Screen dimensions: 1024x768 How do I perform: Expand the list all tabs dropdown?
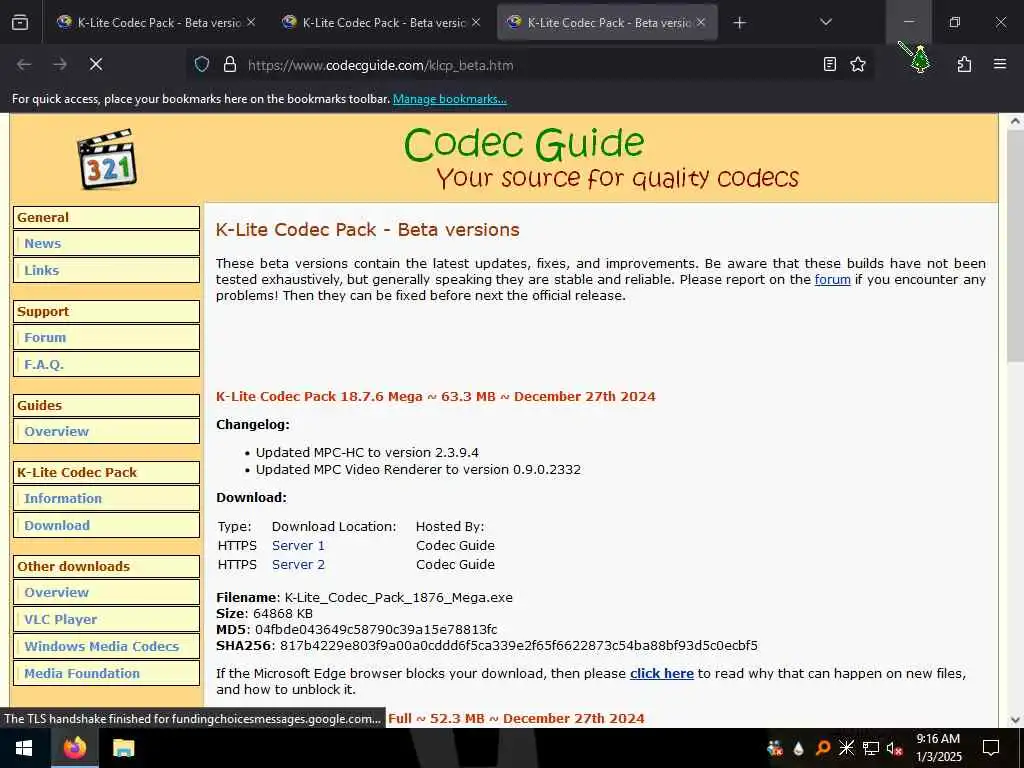pos(825,22)
